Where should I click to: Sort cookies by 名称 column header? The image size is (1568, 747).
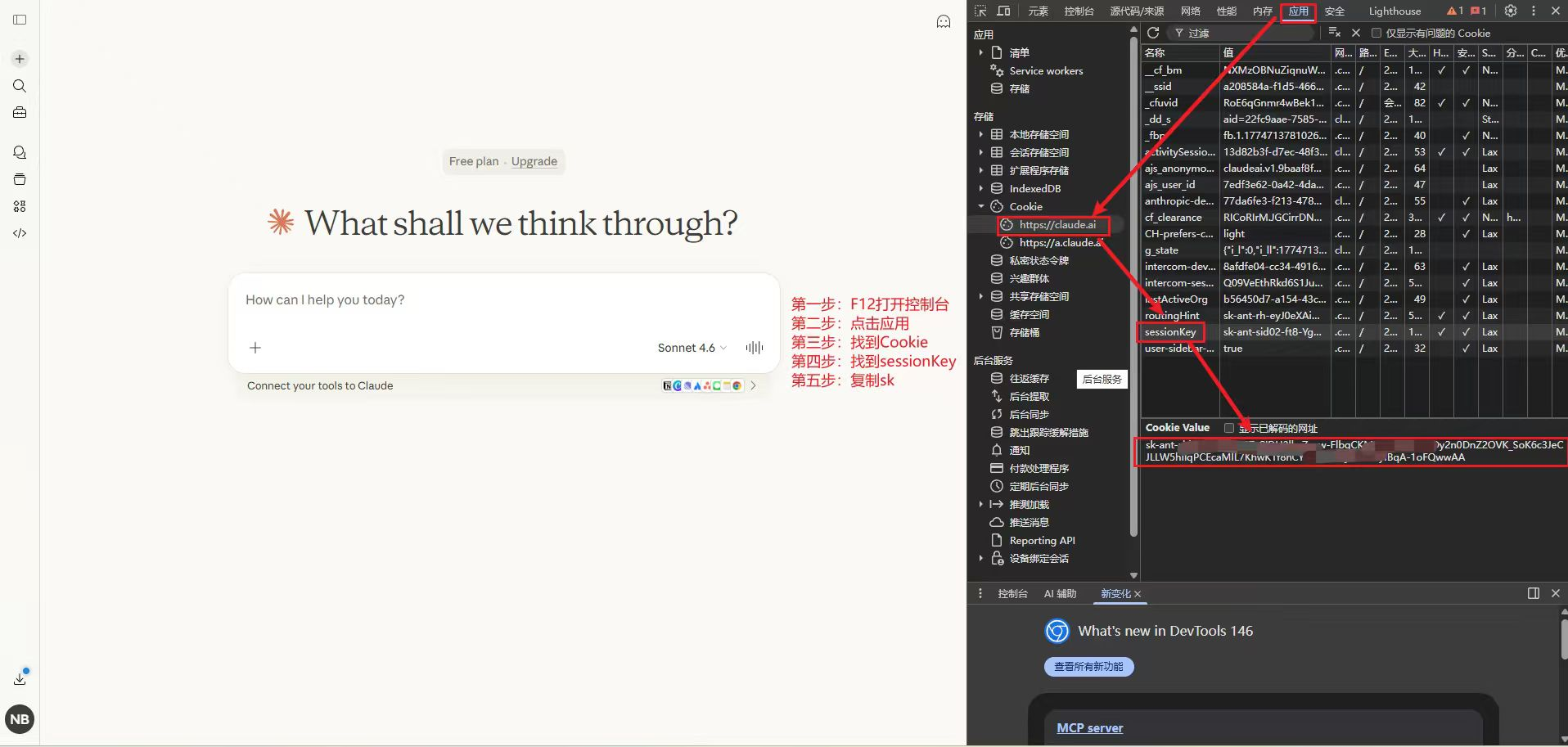point(1179,52)
